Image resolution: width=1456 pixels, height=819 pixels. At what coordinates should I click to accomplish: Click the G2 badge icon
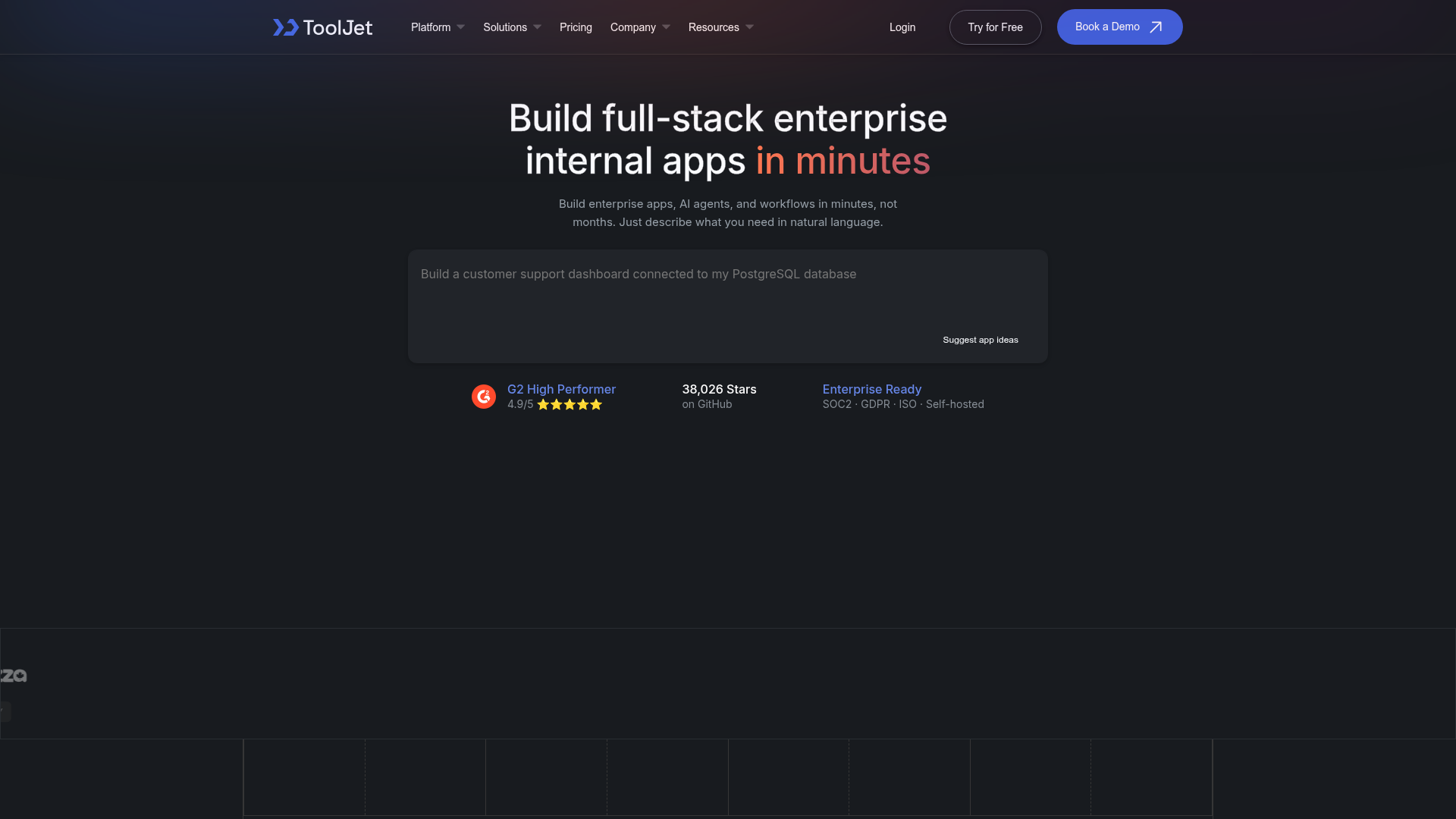pos(484,397)
